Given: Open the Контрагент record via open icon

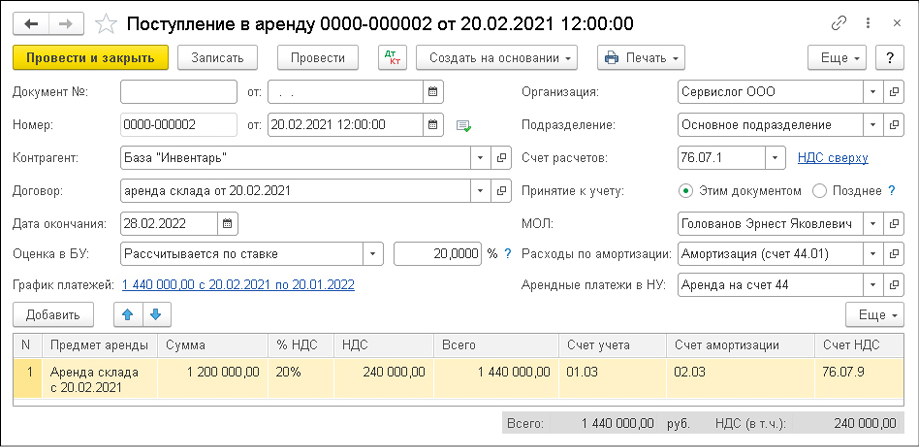Looking at the screenshot, I should coord(501,158).
